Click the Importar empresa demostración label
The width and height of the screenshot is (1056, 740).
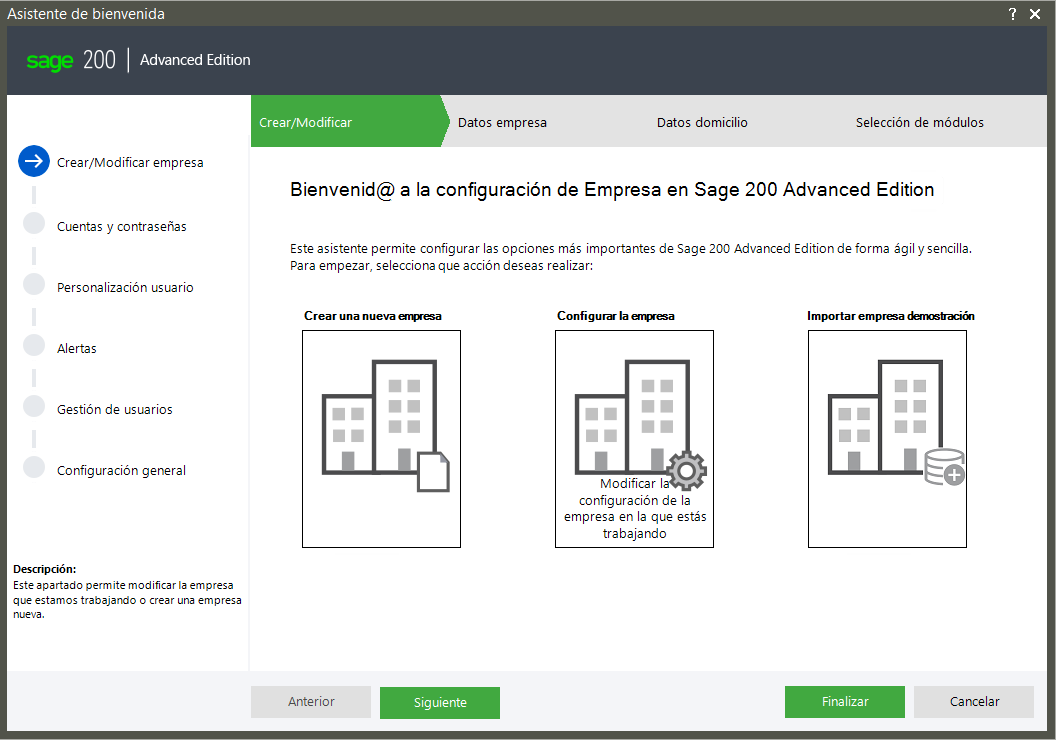pyautogui.click(x=890, y=316)
